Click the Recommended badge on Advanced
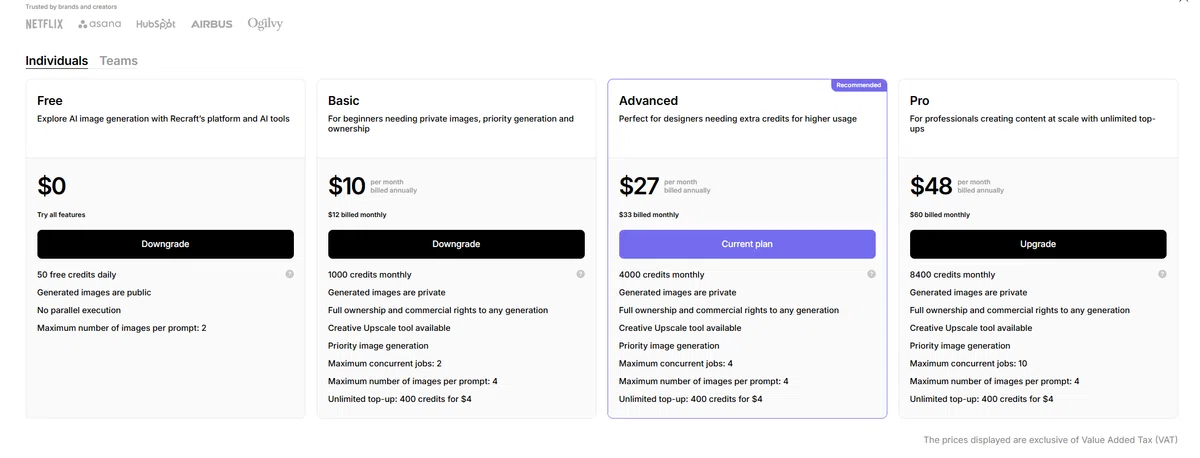The image size is (1200, 458). 859,85
